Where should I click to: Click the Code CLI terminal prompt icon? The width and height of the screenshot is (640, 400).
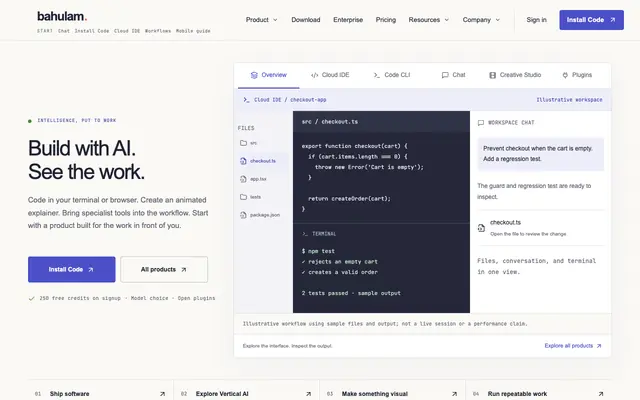377,75
